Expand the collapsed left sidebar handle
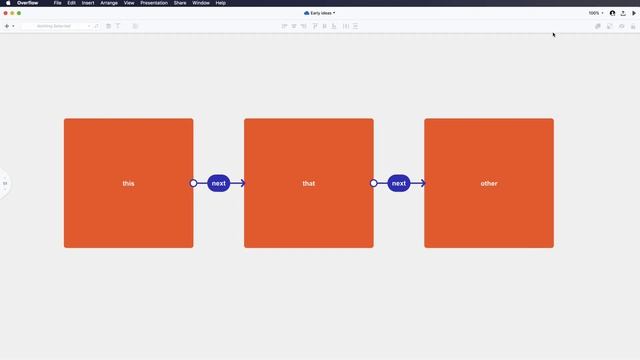 [5, 183]
